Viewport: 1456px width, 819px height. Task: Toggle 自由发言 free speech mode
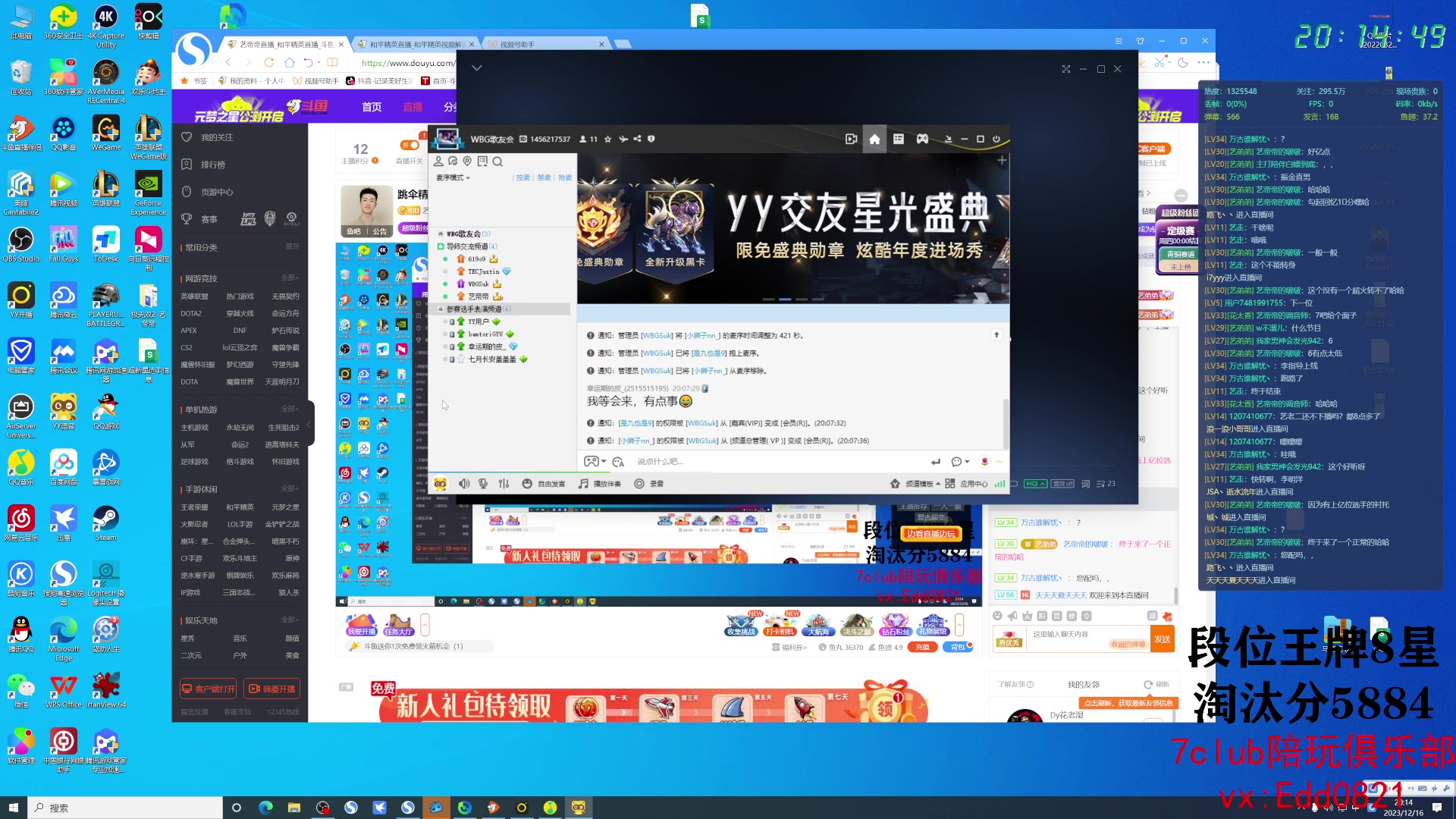click(x=544, y=484)
